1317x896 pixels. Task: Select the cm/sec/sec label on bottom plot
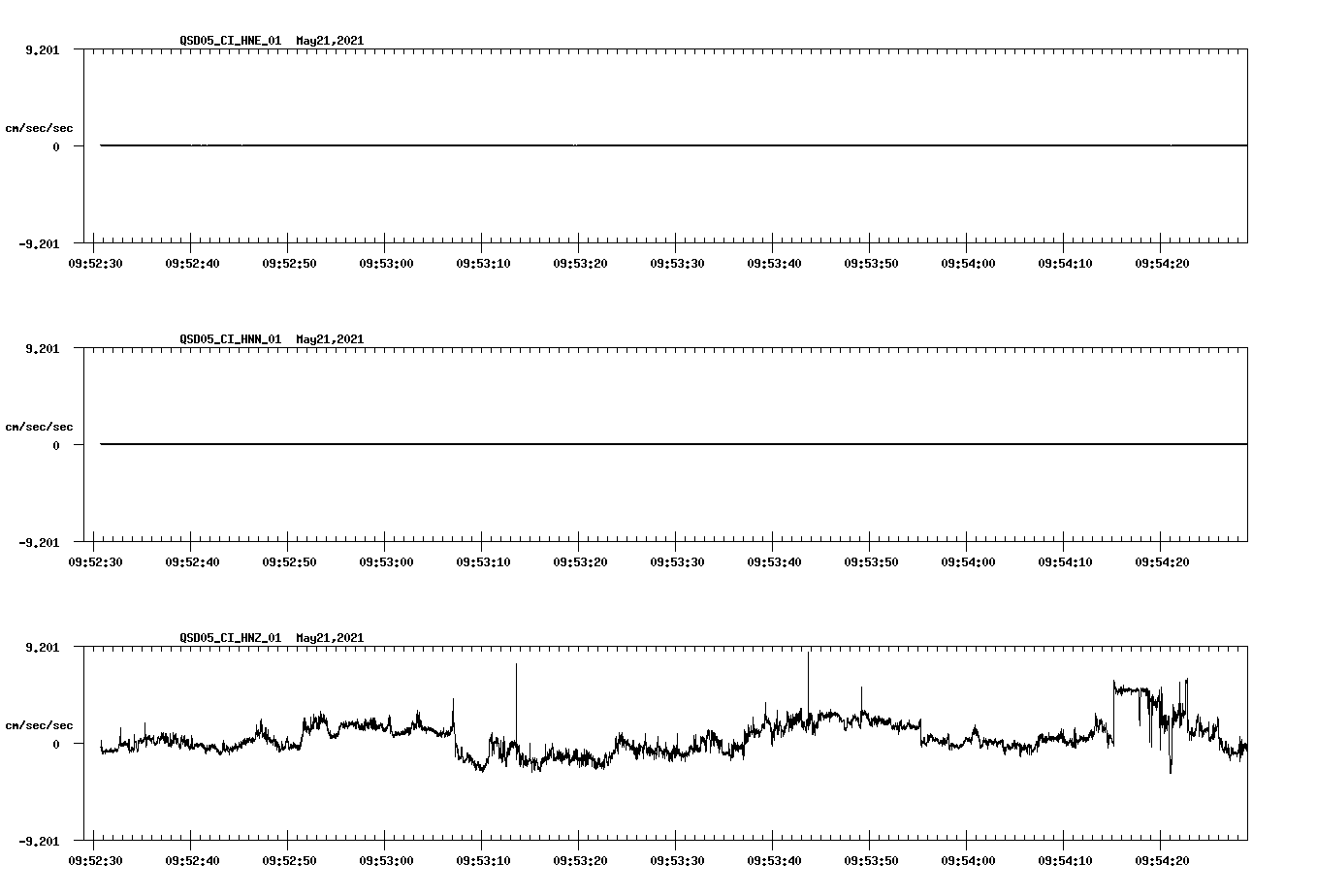coord(40,723)
